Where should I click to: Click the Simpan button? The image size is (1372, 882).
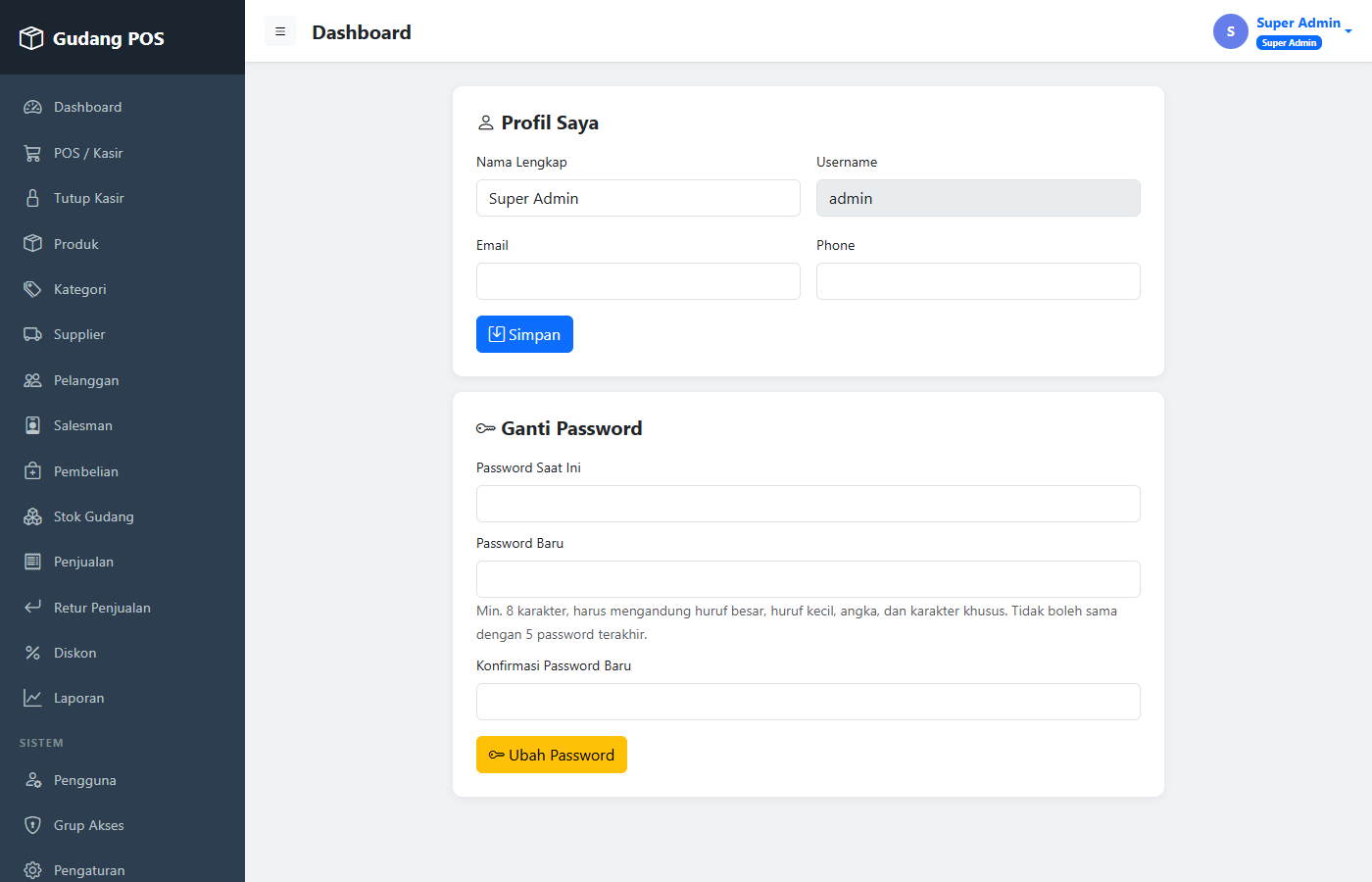(524, 334)
